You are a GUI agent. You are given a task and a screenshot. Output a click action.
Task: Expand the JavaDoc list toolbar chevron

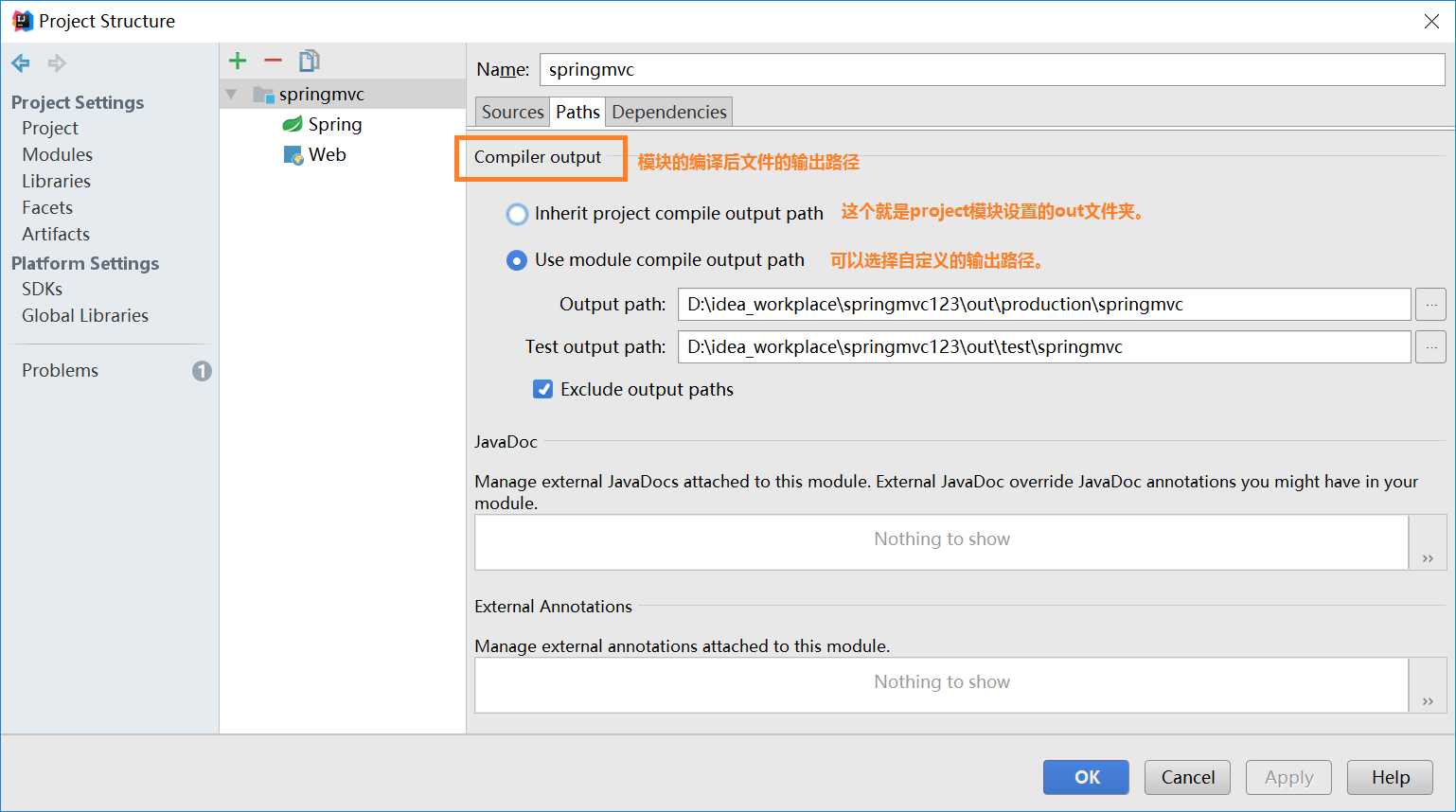pos(1428,558)
